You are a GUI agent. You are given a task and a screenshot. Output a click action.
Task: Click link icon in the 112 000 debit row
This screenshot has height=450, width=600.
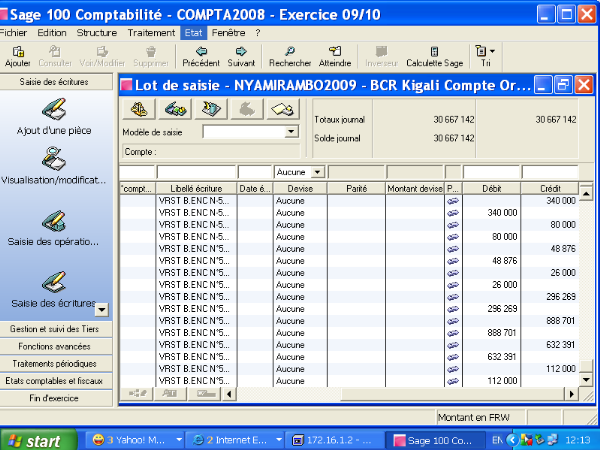(453, 381)
